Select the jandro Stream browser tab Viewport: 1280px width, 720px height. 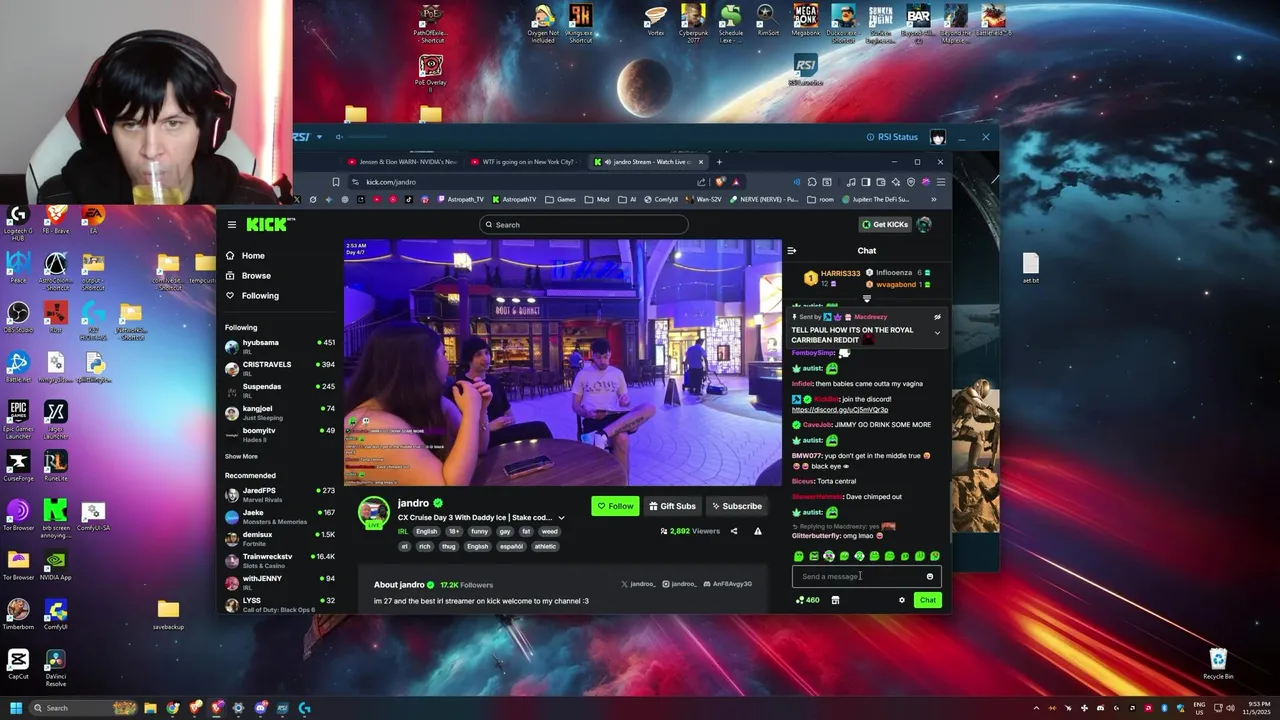coord(648,162)
